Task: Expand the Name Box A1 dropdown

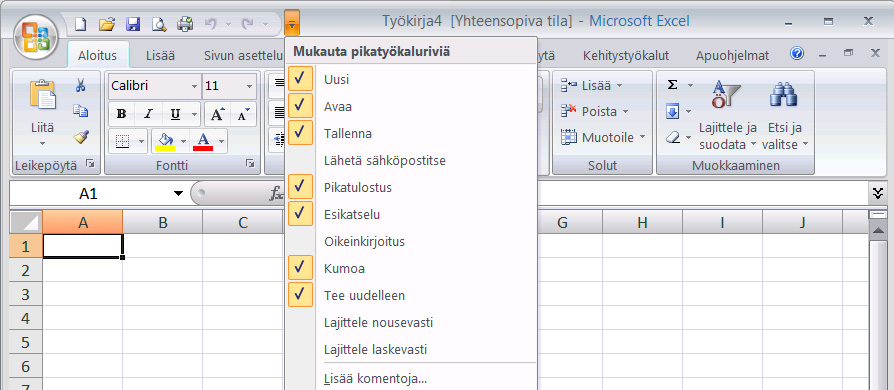Action: (x=178, y=194)
